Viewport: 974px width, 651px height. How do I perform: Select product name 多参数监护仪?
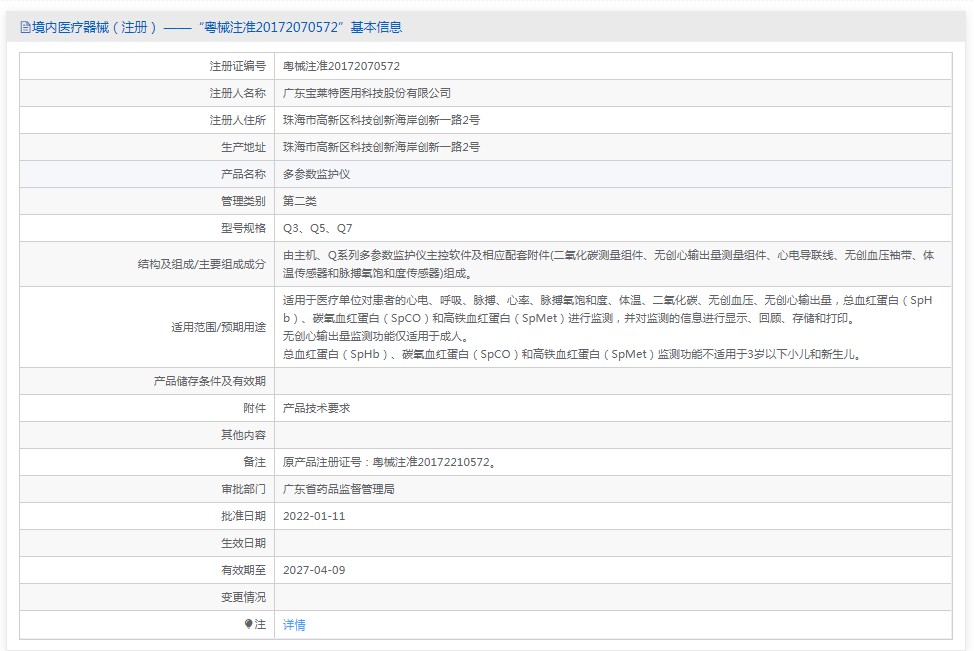pyautogui.click(x=316, y=174)
